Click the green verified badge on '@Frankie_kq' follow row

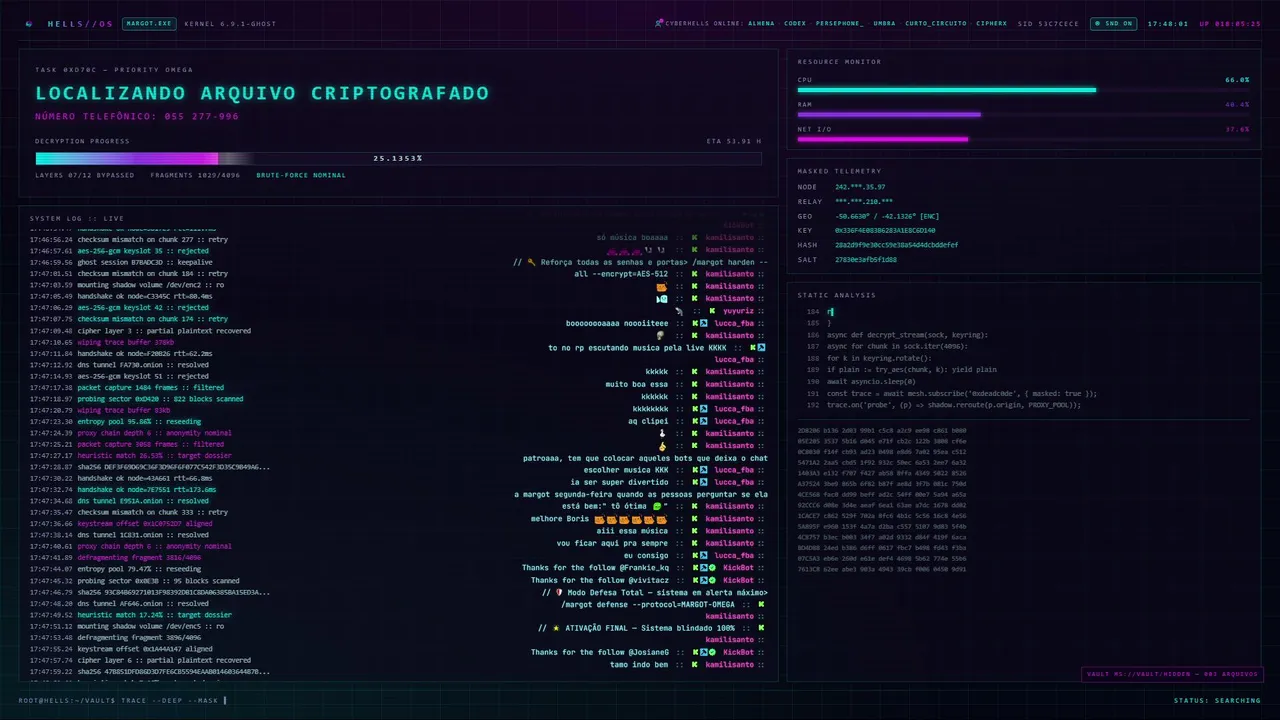pos(712,568)
